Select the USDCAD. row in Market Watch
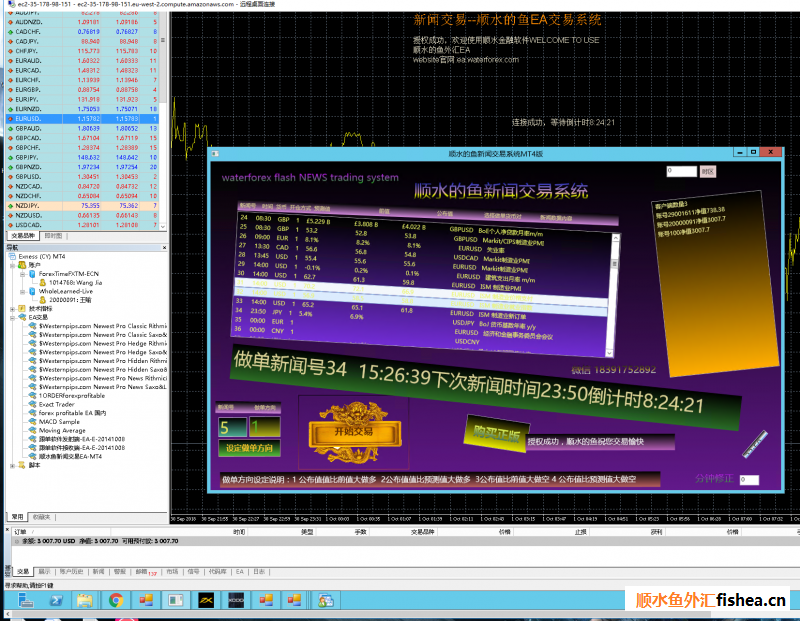 [x=82, y=225]
